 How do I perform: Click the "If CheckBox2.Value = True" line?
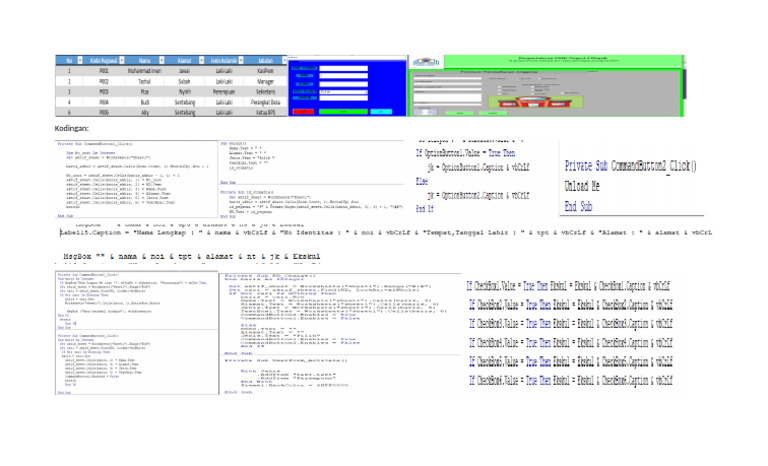click(x=571, y=305)
